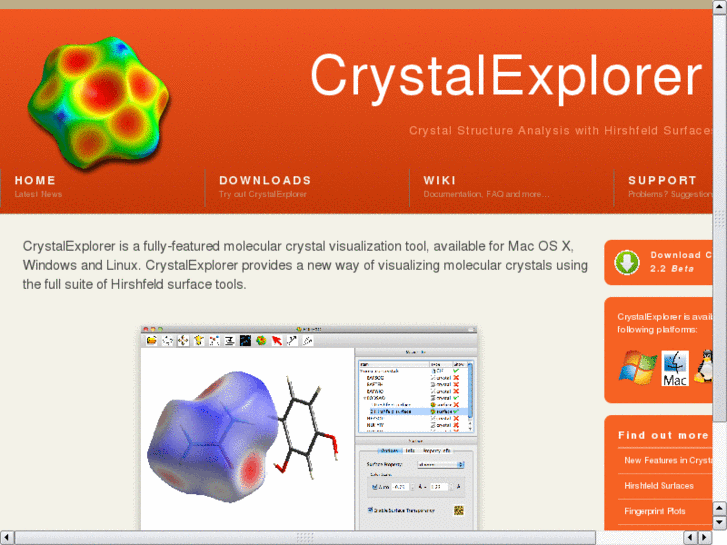Open the Surface Property combo box in the app screenshot
The image size is (727, 545).
(440, 464)
